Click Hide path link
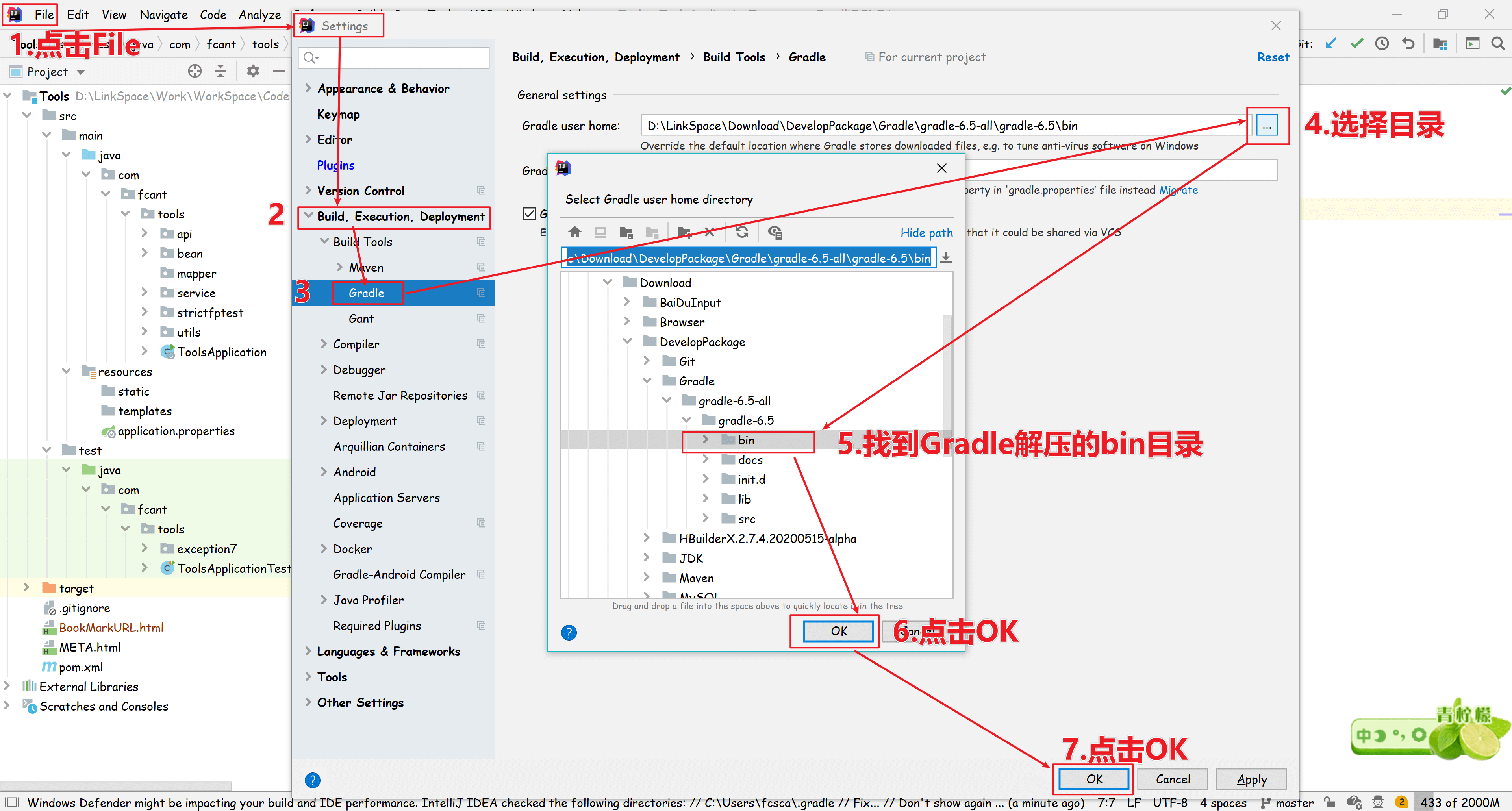Viewport: 1512px width, 811px height. tap(926, 233)
